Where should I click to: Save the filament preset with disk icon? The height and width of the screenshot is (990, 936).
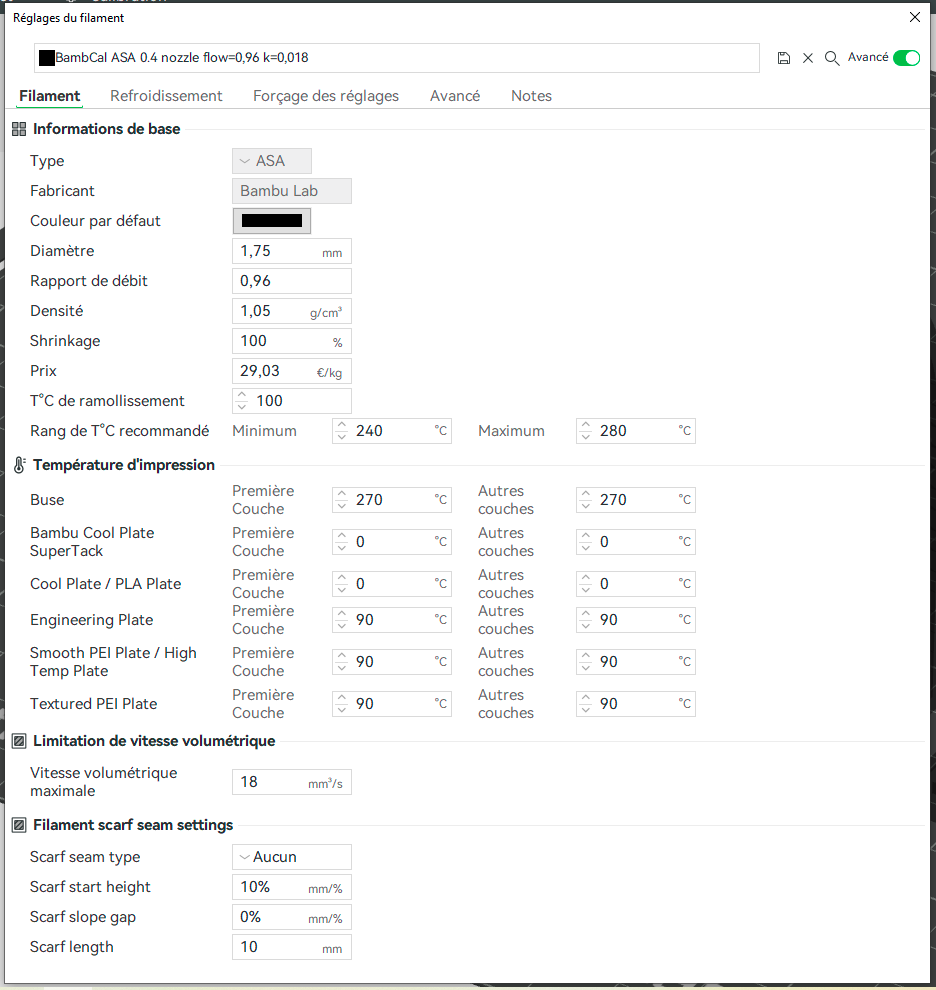tap(783, 58)
